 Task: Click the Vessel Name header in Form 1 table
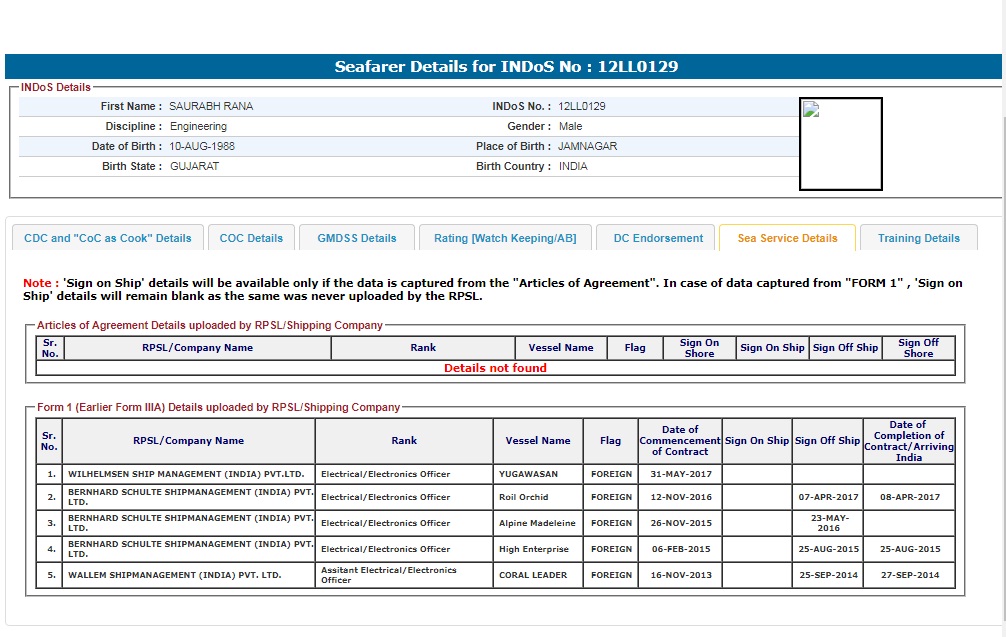tap(538, 441)
